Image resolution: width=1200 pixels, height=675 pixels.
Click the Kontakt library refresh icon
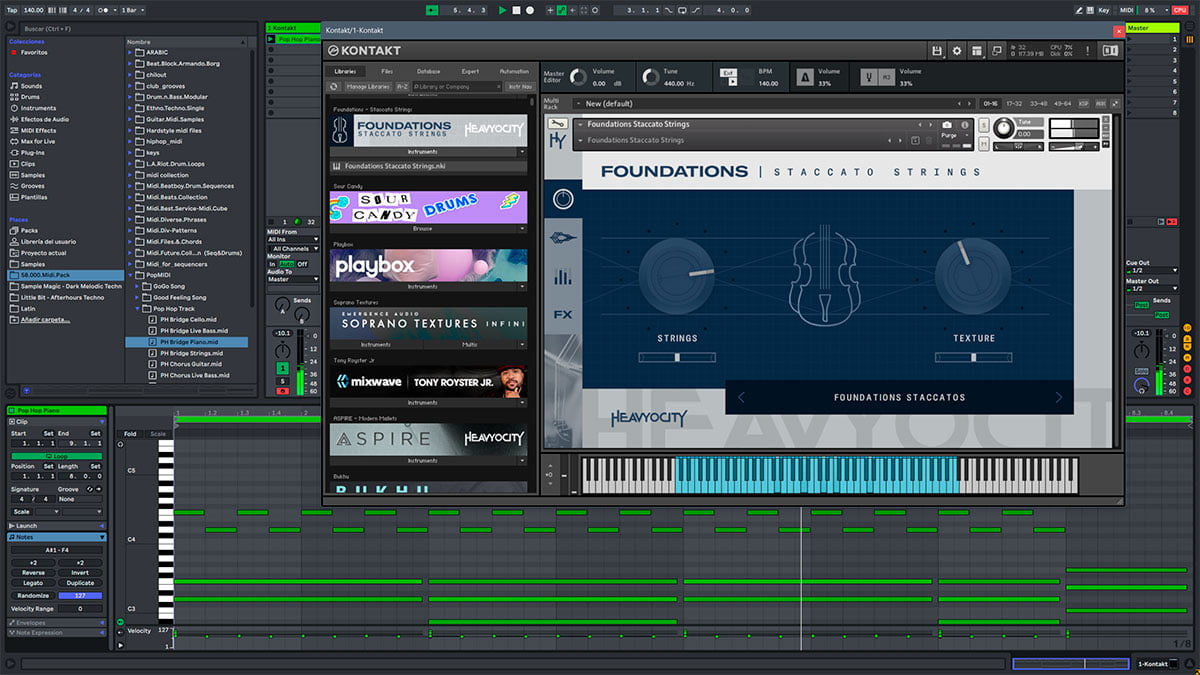336,87
